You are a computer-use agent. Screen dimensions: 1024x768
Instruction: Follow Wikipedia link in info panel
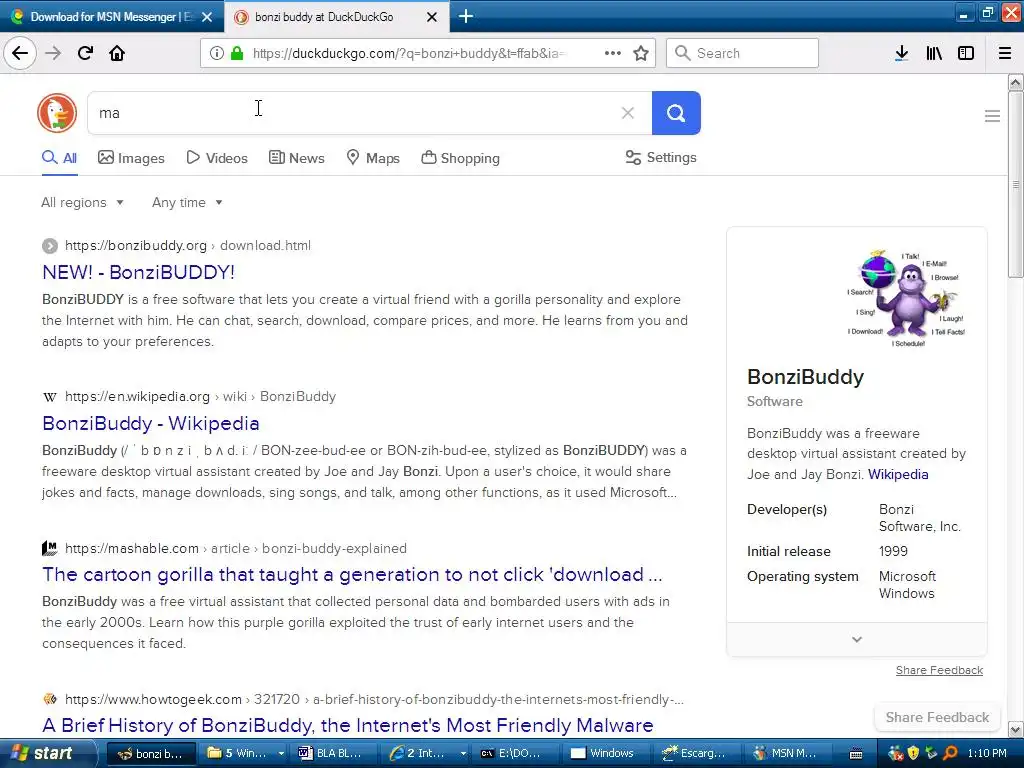coord(898,474)
